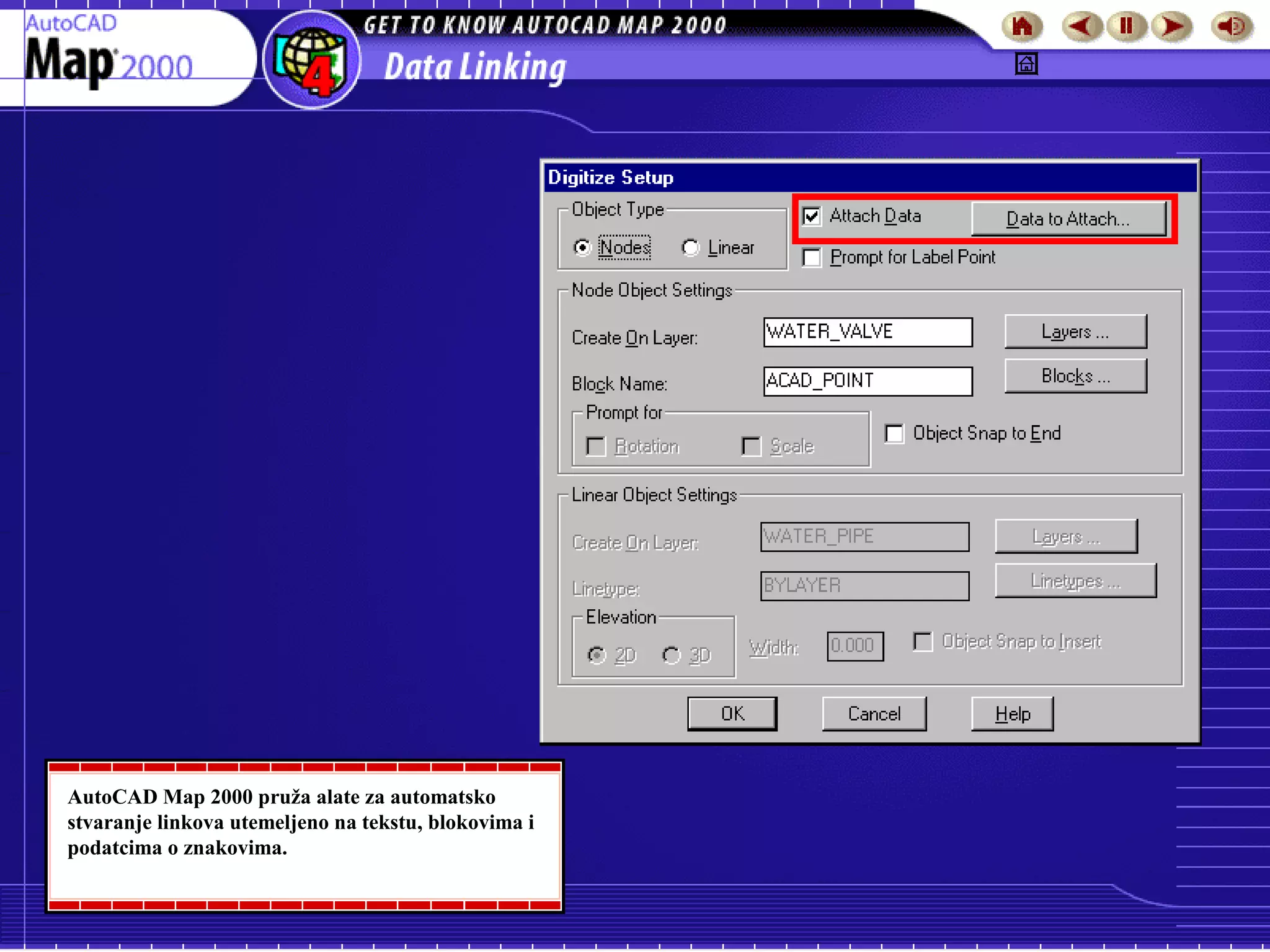Open the Blocks... selection button
The width and height of the screenshot is (1270, 952).
(x=1075, y=376)
